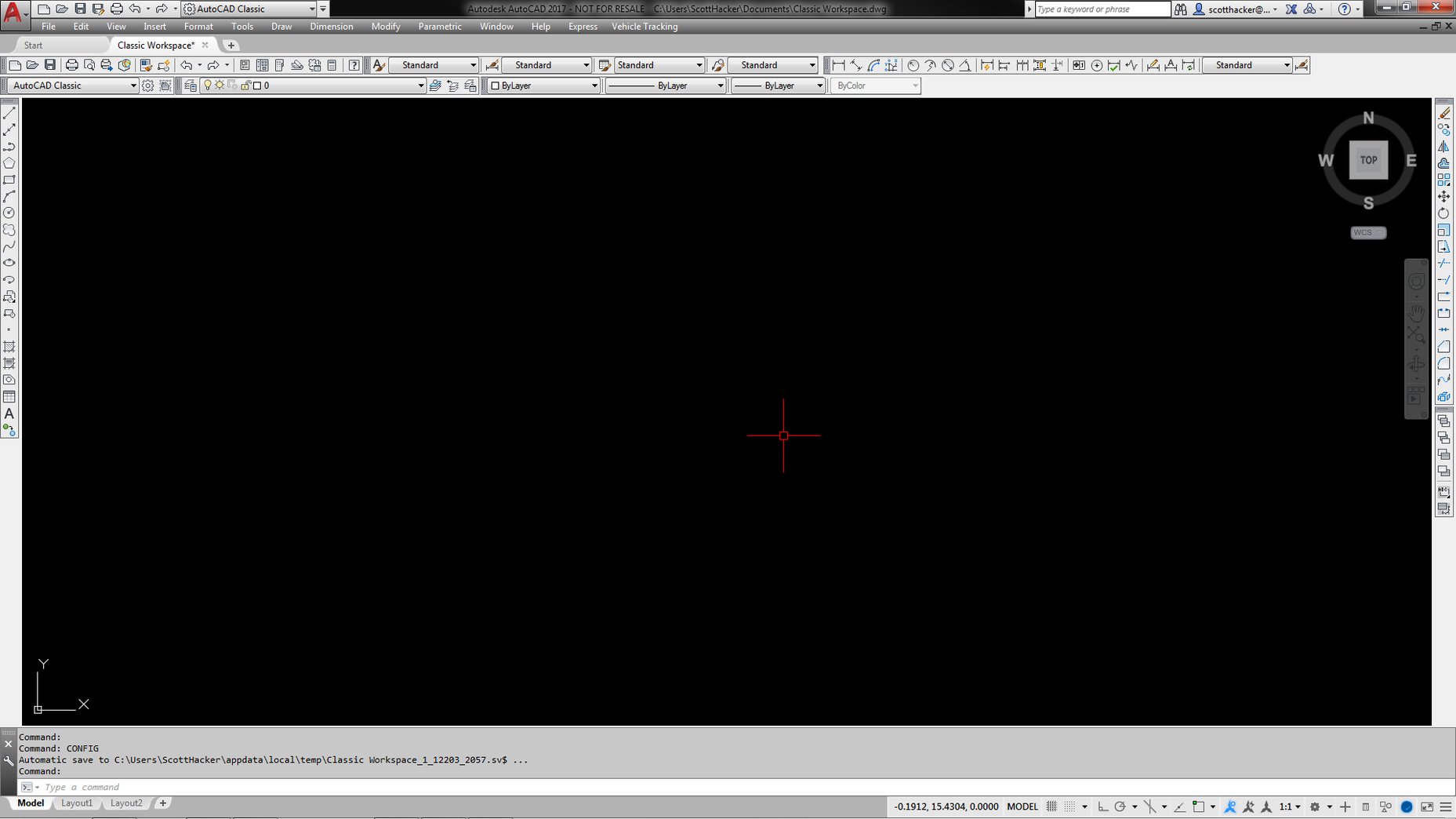
Task: Open the Plot tool in the Standard toolbar
Action: (70, 65)
